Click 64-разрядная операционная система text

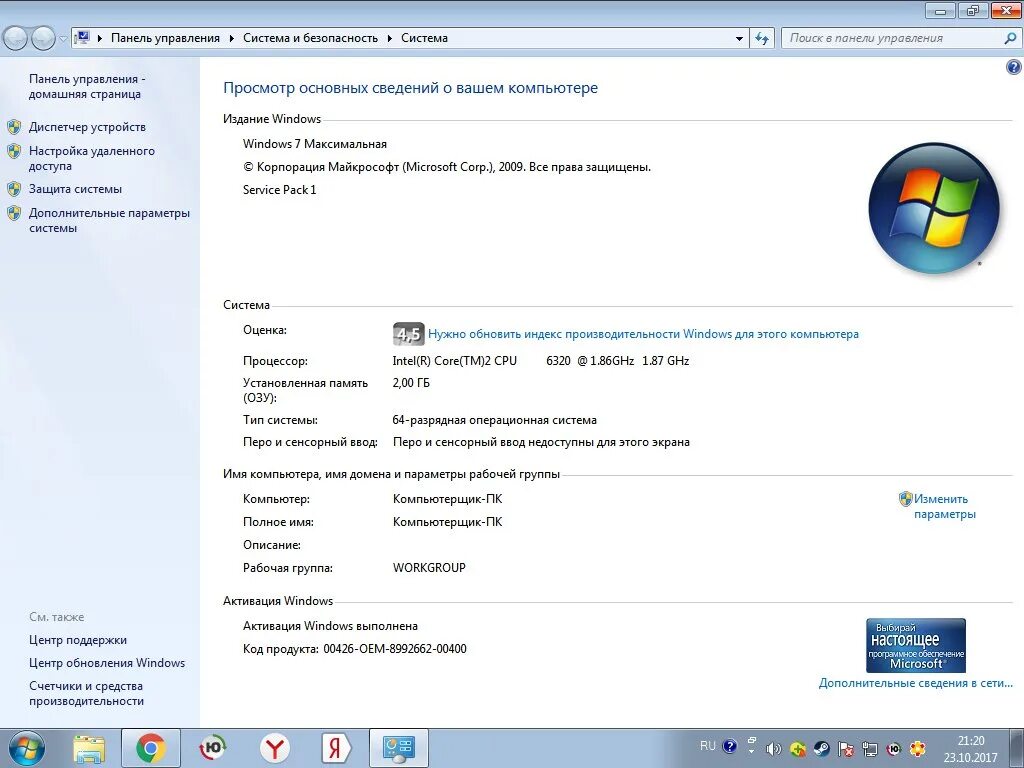494,420
